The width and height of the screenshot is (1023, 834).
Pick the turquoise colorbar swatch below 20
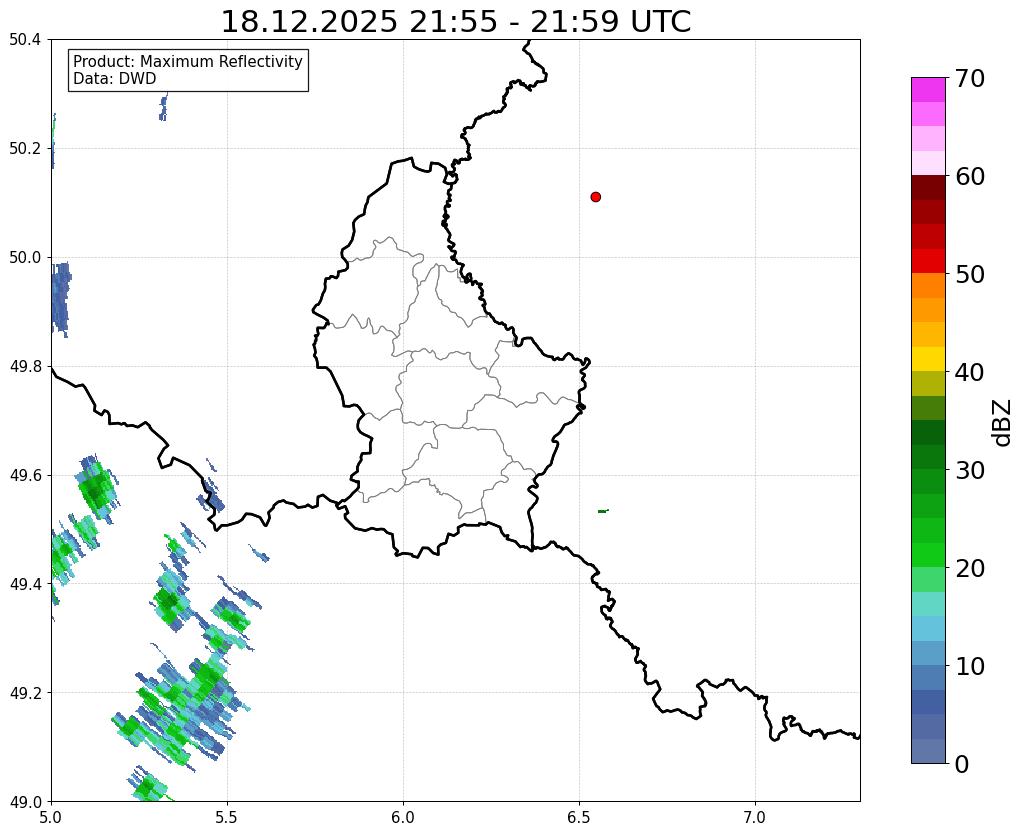click(x=928, y=604)
